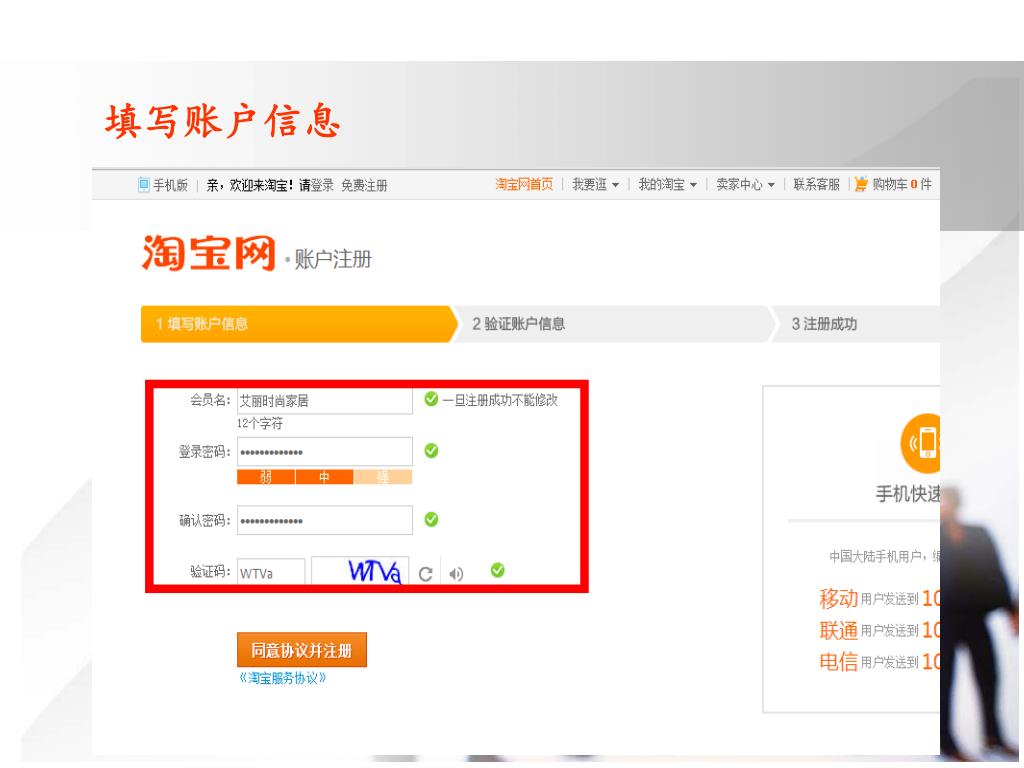Click the 12个字符 hint text
The image size is (1024, 768).
(260, 424)
